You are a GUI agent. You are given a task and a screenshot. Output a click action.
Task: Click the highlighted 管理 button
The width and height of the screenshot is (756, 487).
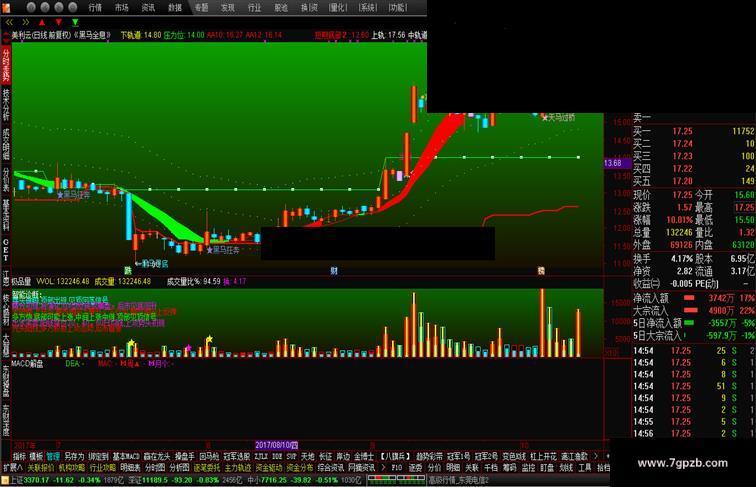[53, 456]
